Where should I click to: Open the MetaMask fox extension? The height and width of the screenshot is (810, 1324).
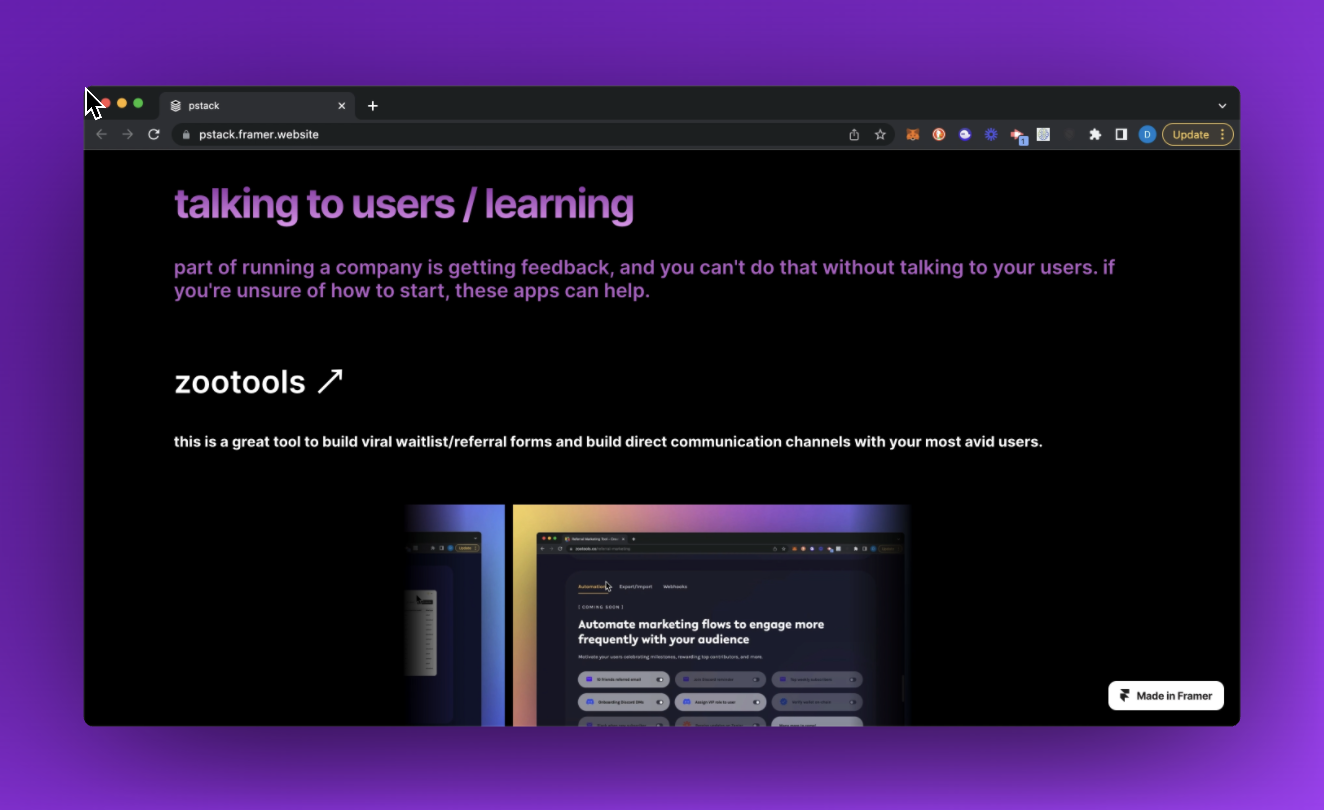click(x=913, y=134)
